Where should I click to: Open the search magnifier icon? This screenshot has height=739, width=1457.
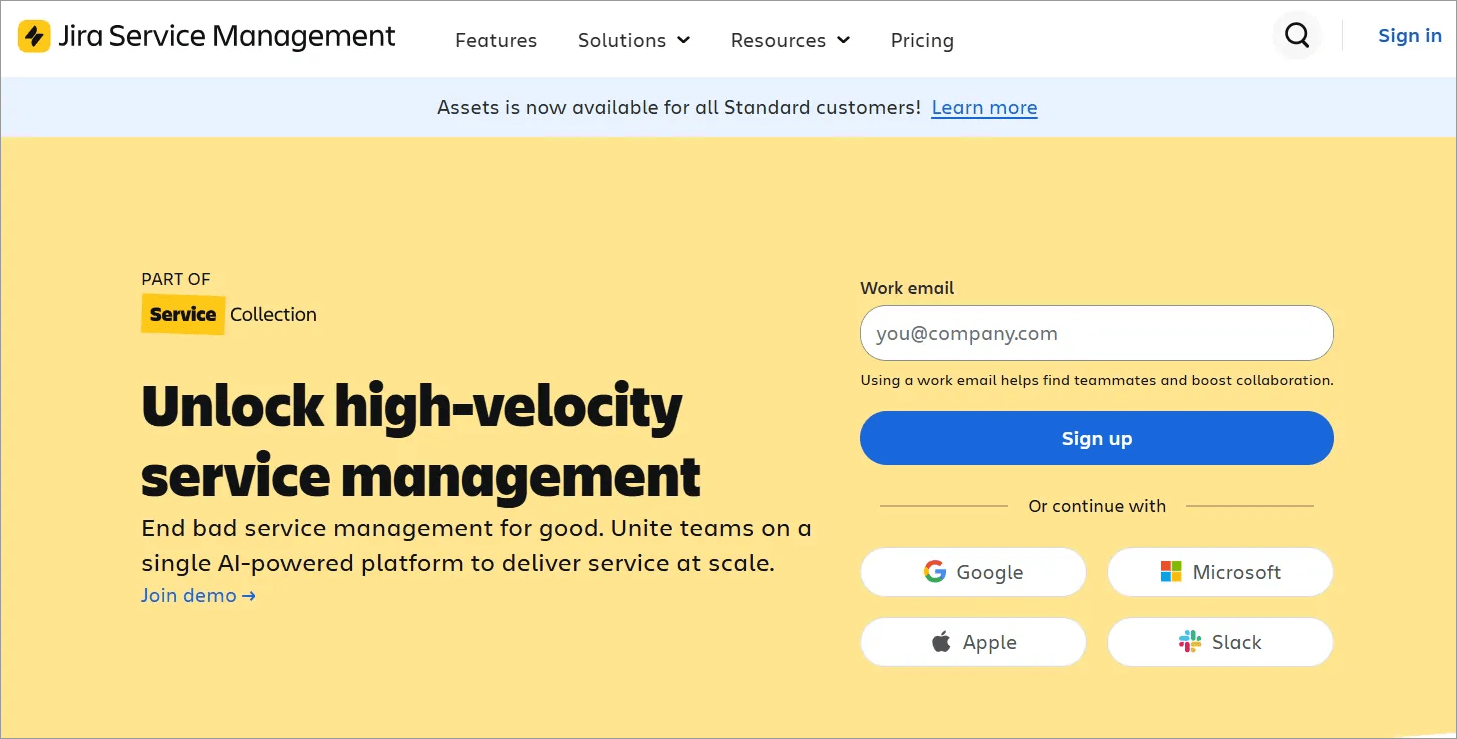tap(1297, 36)
